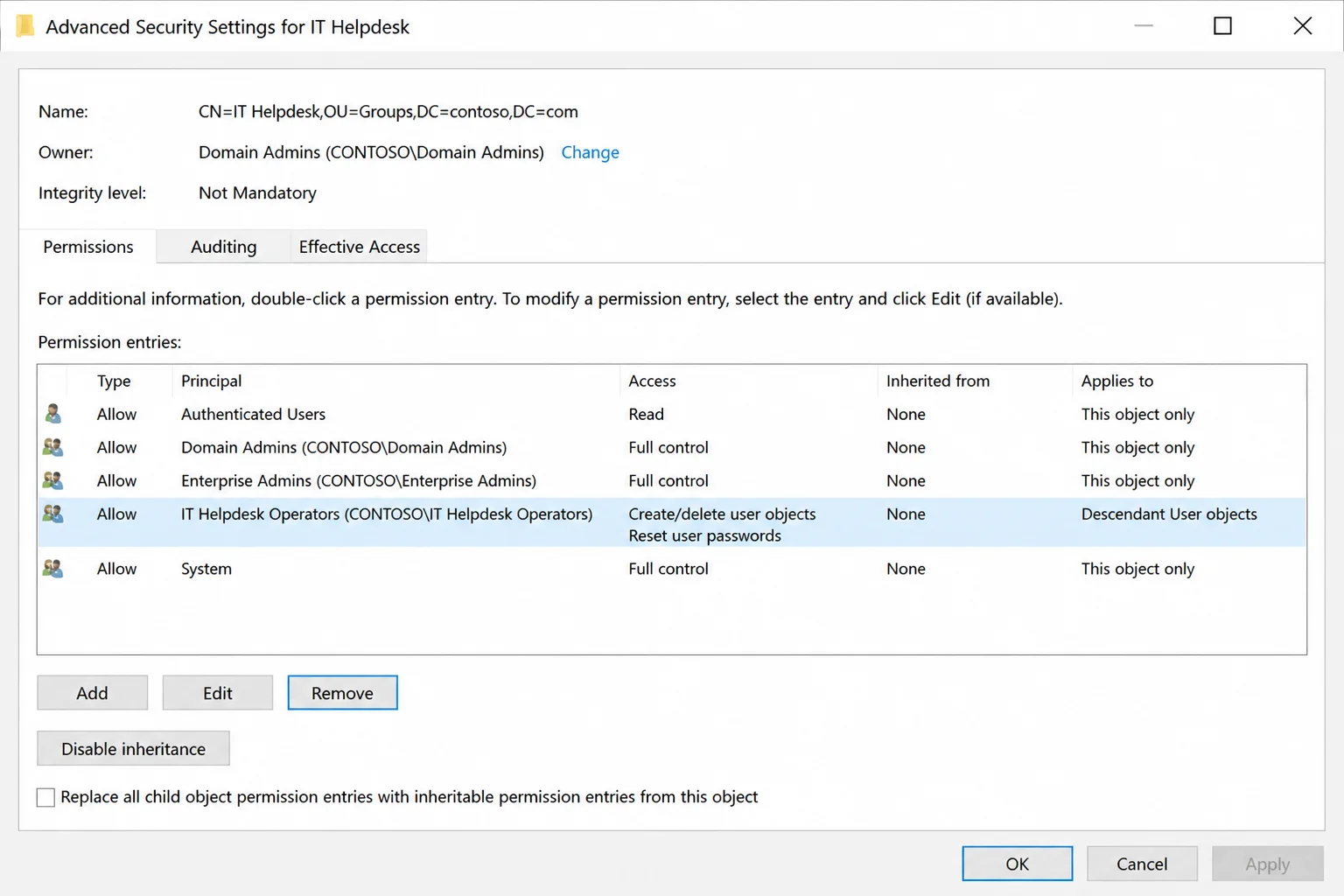Click the Add button
Screen dimensions: 1344x896
[x=92, y=693]
